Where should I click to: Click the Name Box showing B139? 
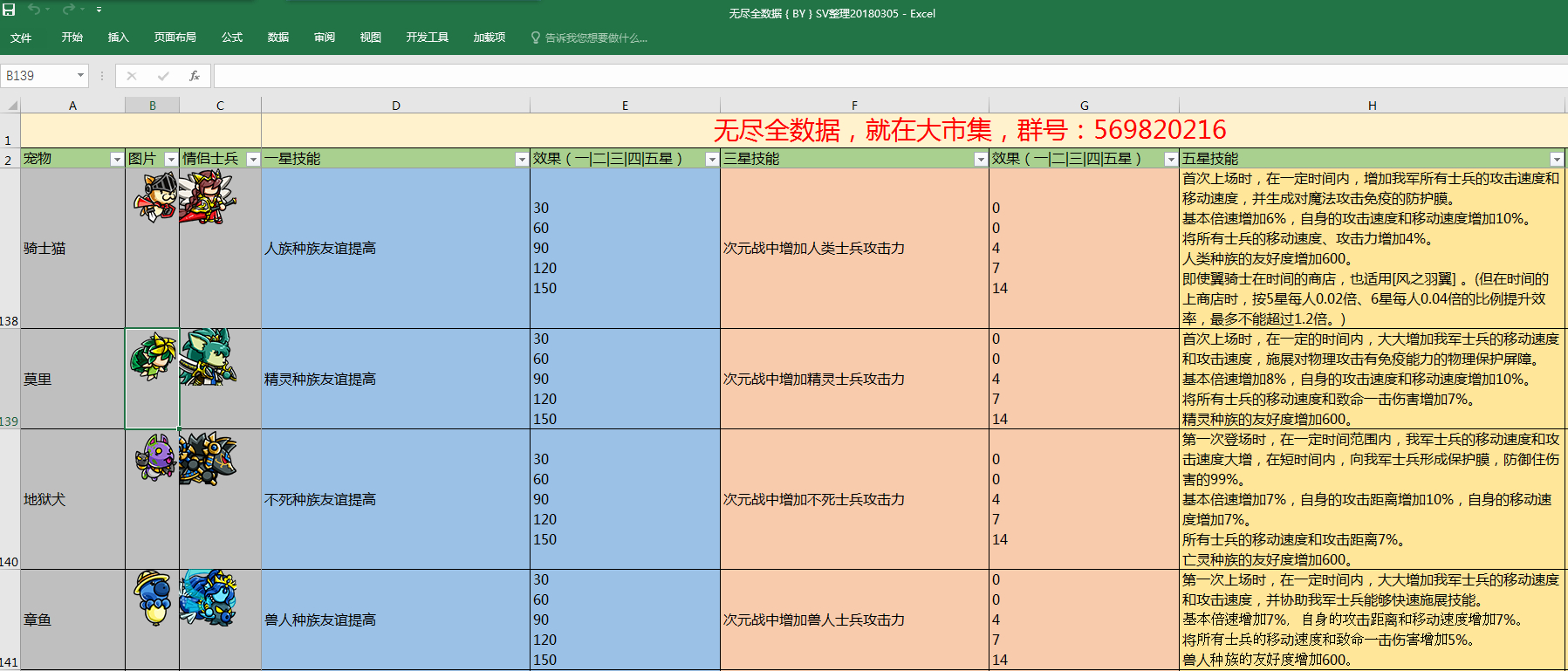pyautogui.click(x=38, y=76)
